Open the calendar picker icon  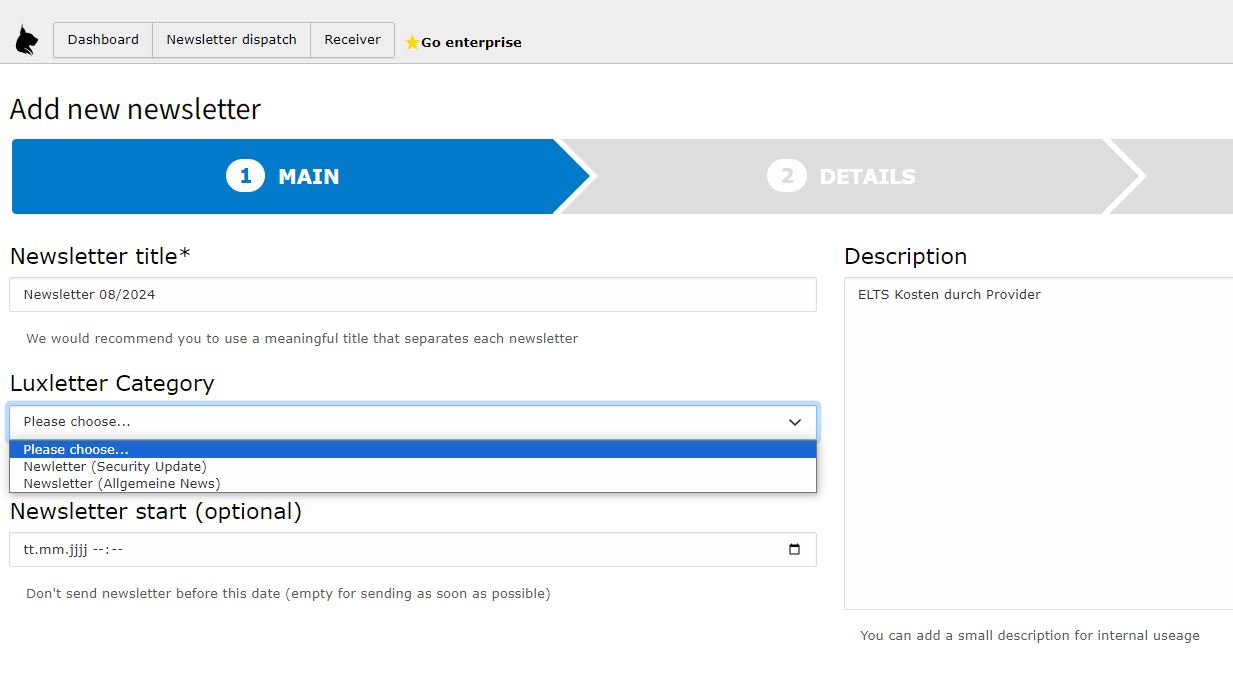tap(794, 549)
